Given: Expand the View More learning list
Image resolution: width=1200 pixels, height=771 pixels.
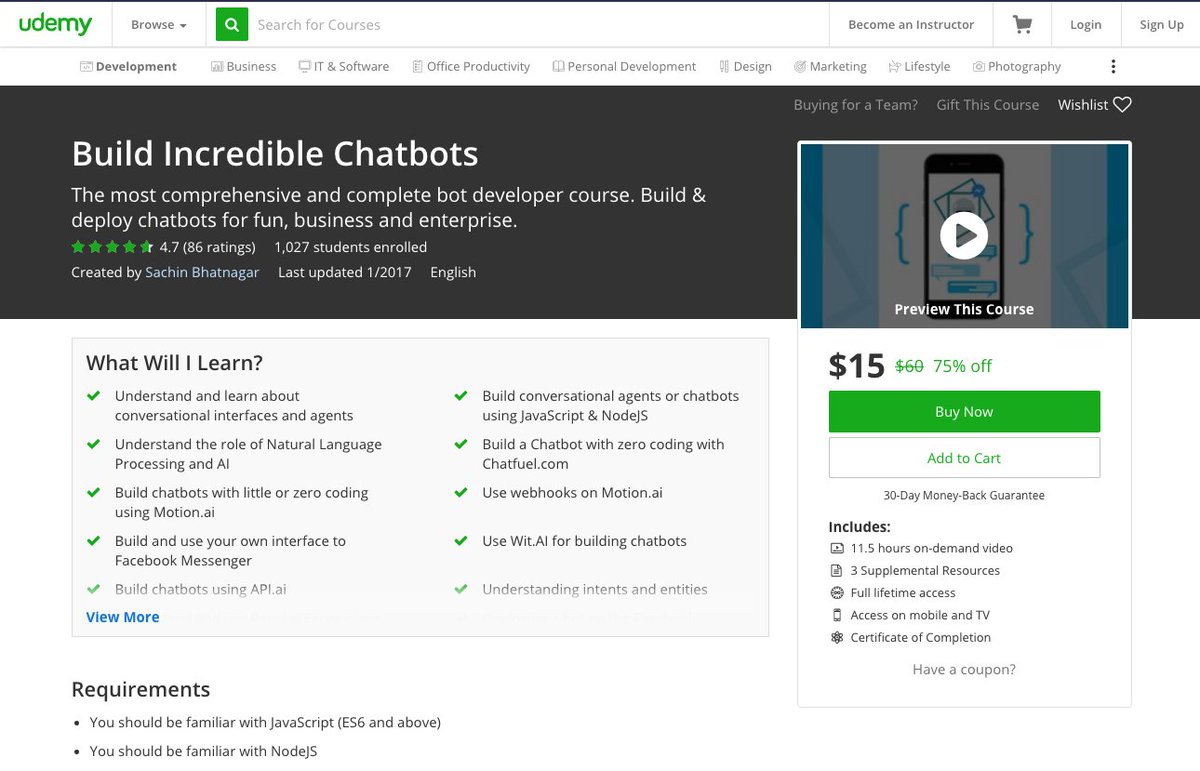Looking at the screenshot, I should [x=123, y=617].
